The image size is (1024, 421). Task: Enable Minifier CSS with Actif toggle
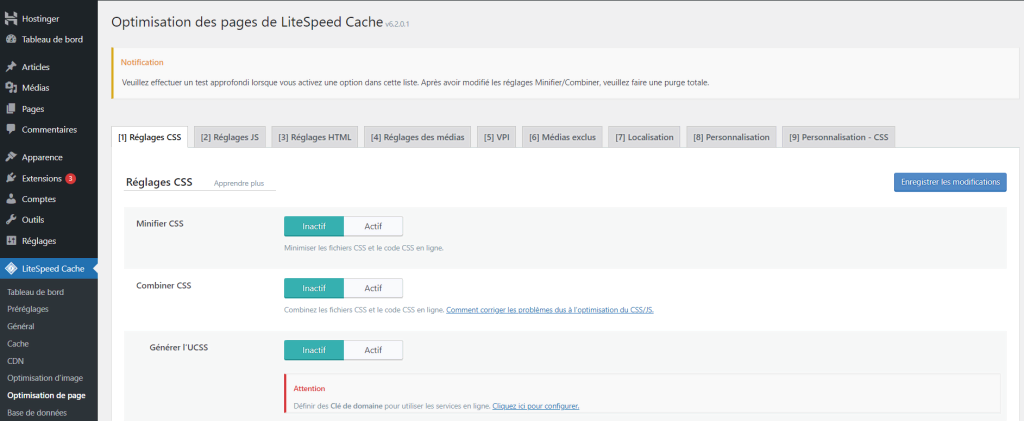pos(373,226)
